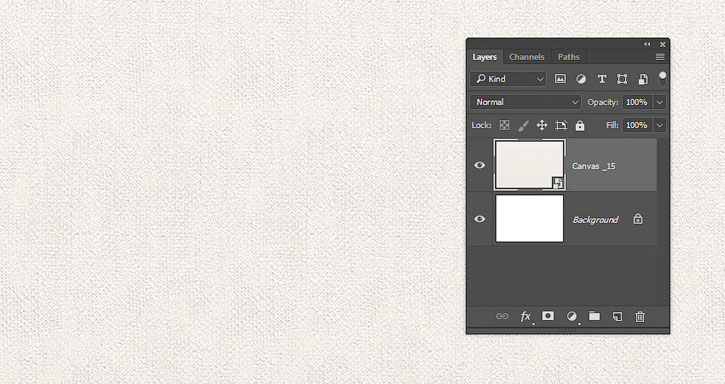Hide the Canvas _15 layer

click(479, 165)
